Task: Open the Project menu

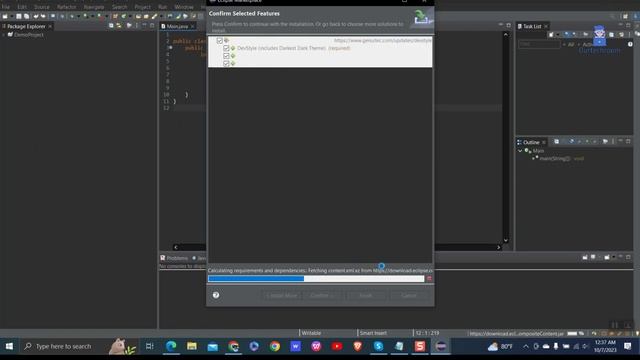Action: (142, 7)
